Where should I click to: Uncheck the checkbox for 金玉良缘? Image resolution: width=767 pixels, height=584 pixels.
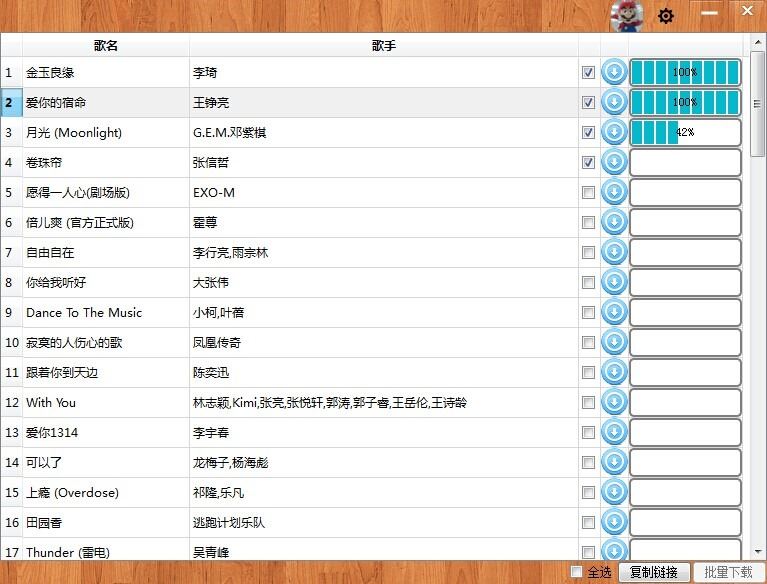point(588,72)
